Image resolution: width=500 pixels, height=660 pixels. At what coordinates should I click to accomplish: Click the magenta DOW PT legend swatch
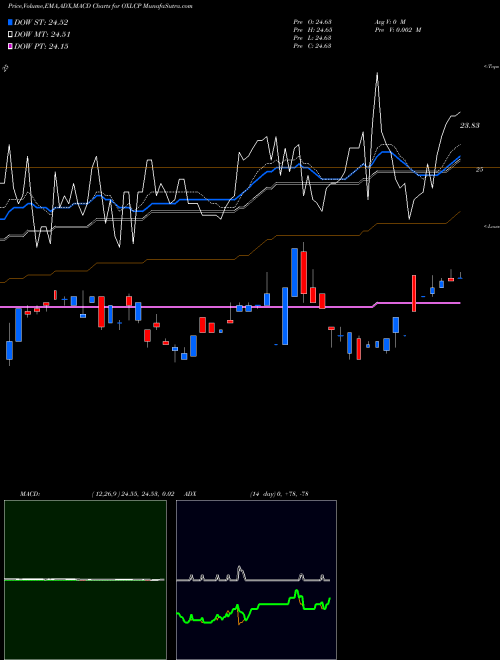coord(10,46)
